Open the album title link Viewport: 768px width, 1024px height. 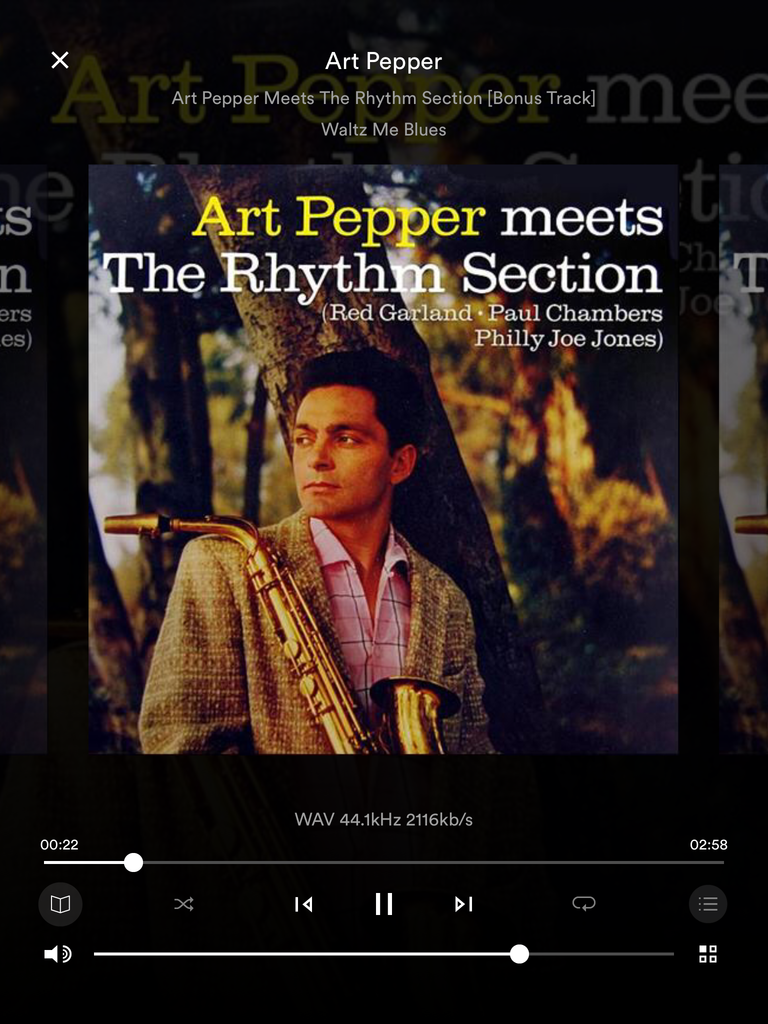click(384, 98)
